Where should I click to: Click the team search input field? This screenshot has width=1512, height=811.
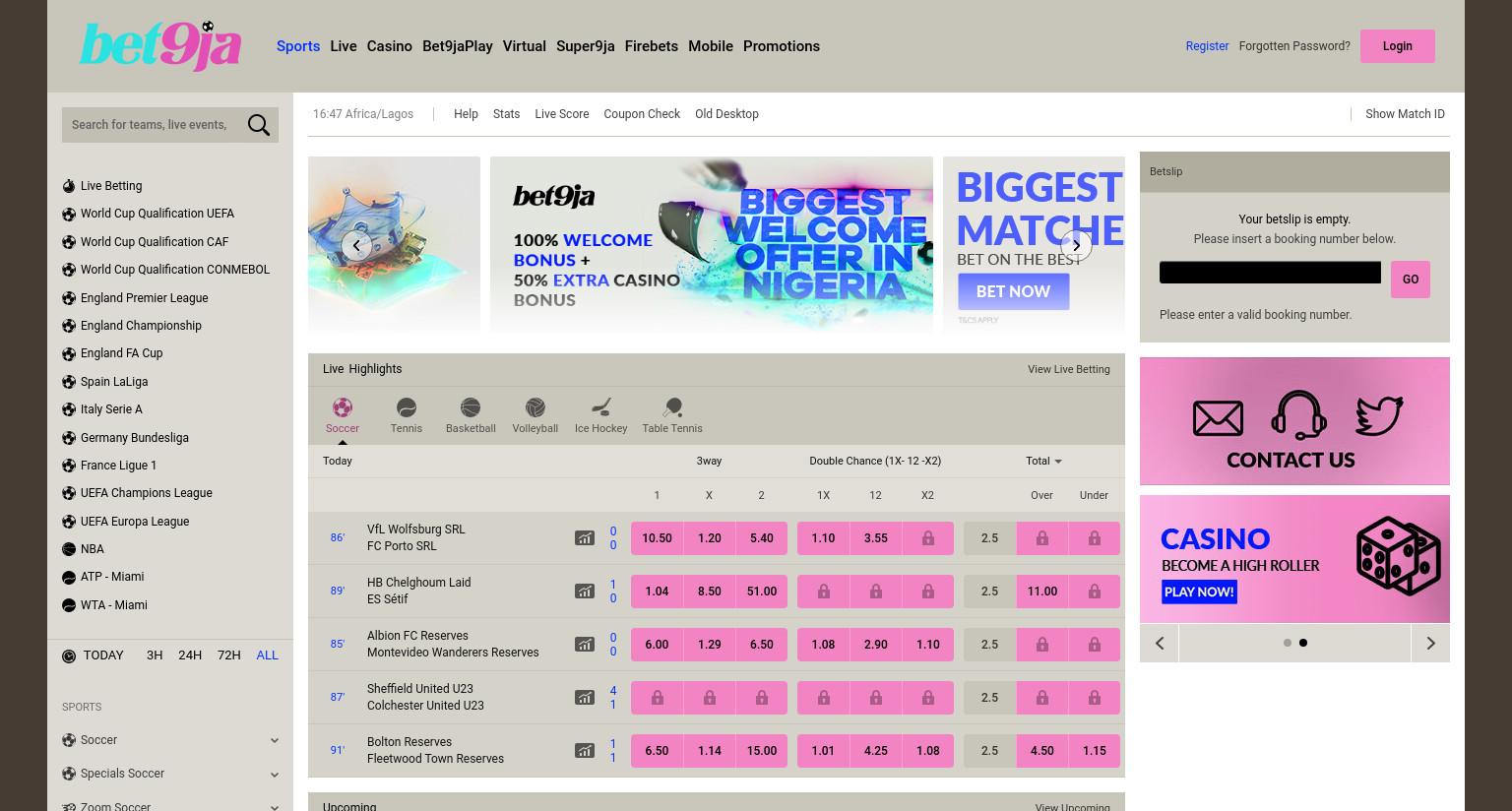tap(151, 125)
